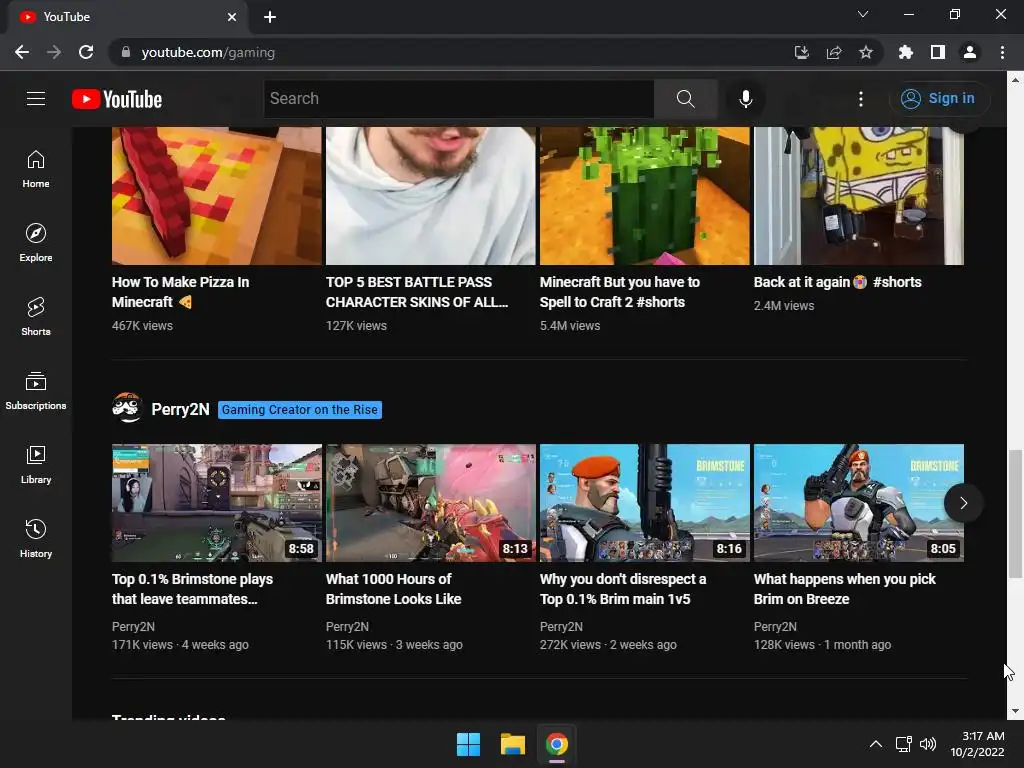
Task: Open Back at it again shorts thumbnail
Action: (859, 196)
